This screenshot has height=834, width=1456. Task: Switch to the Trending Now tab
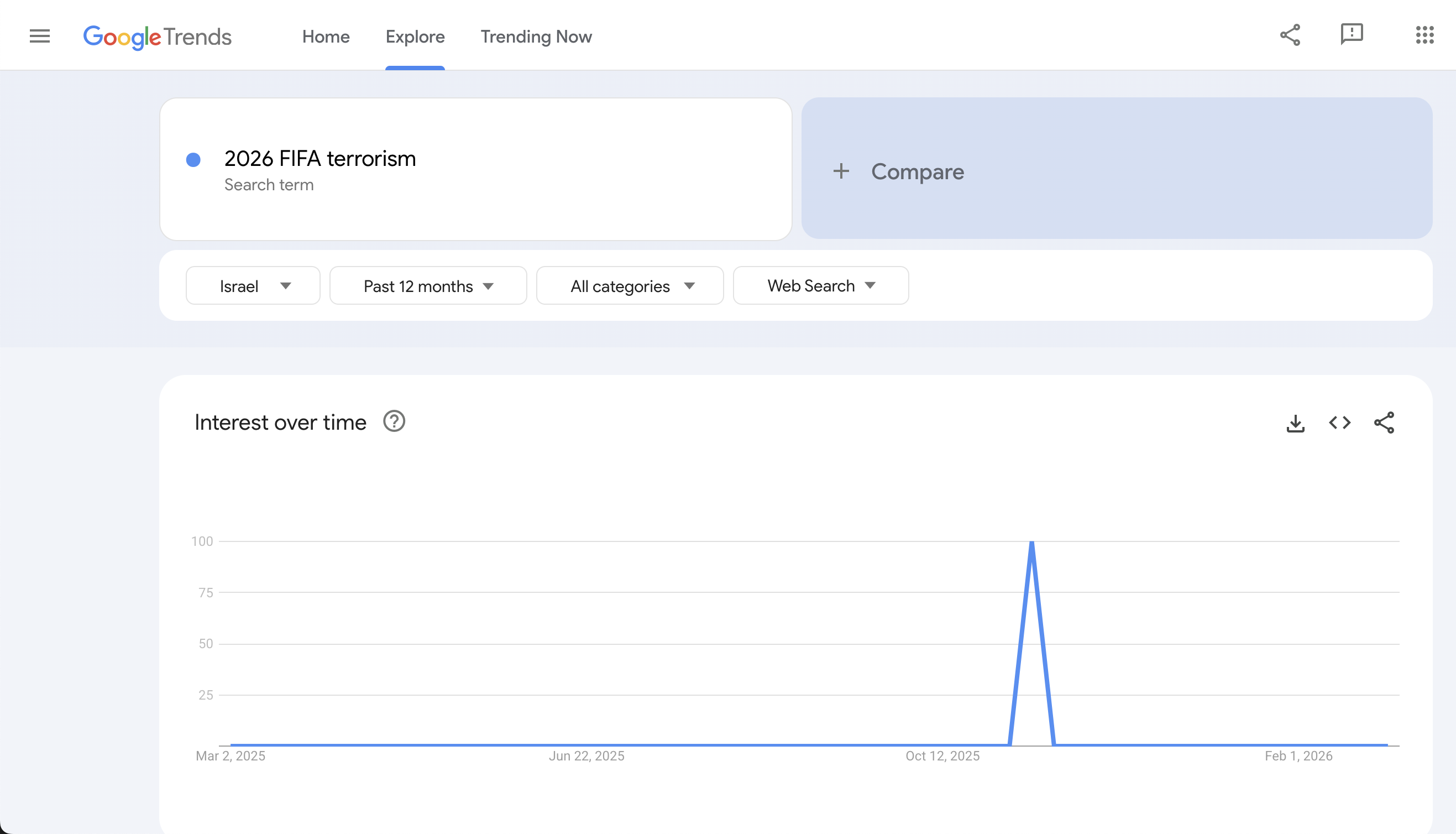pyautogui.click(x=536, y=37)
